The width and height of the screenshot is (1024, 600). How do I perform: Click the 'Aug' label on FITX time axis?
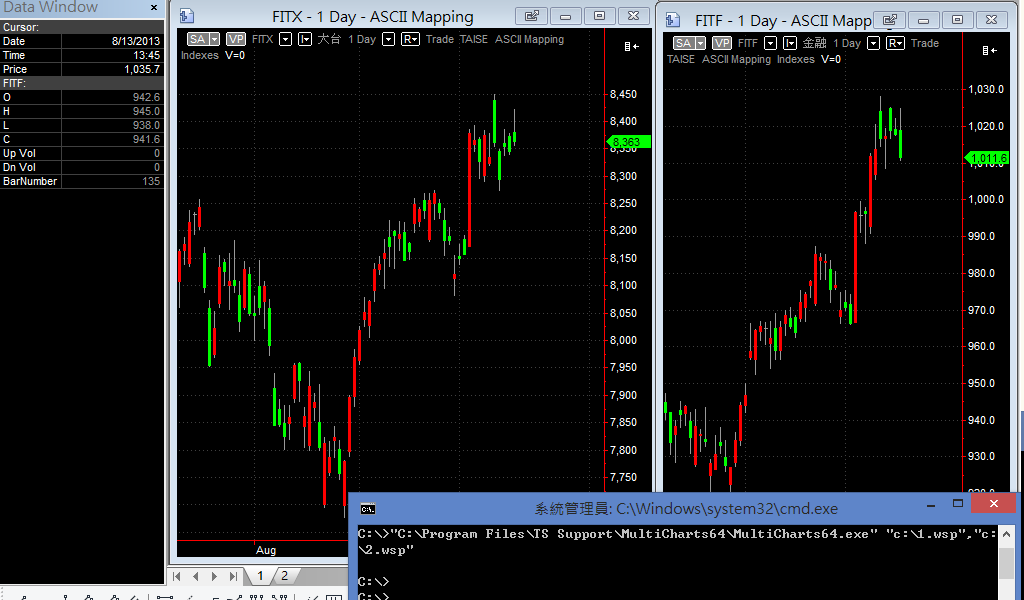click(266, 550)
